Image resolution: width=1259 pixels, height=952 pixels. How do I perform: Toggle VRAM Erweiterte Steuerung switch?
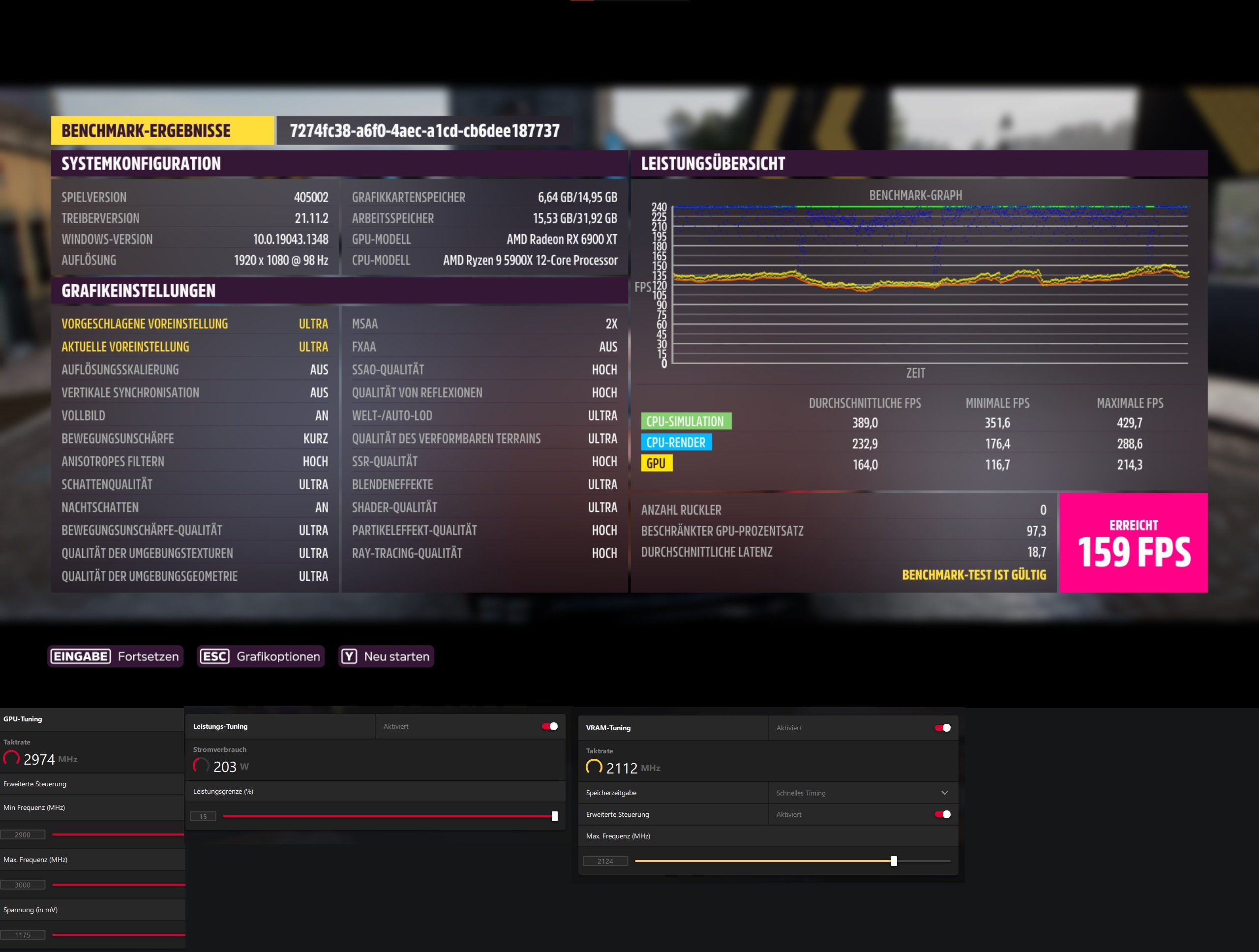click(943, 814)
